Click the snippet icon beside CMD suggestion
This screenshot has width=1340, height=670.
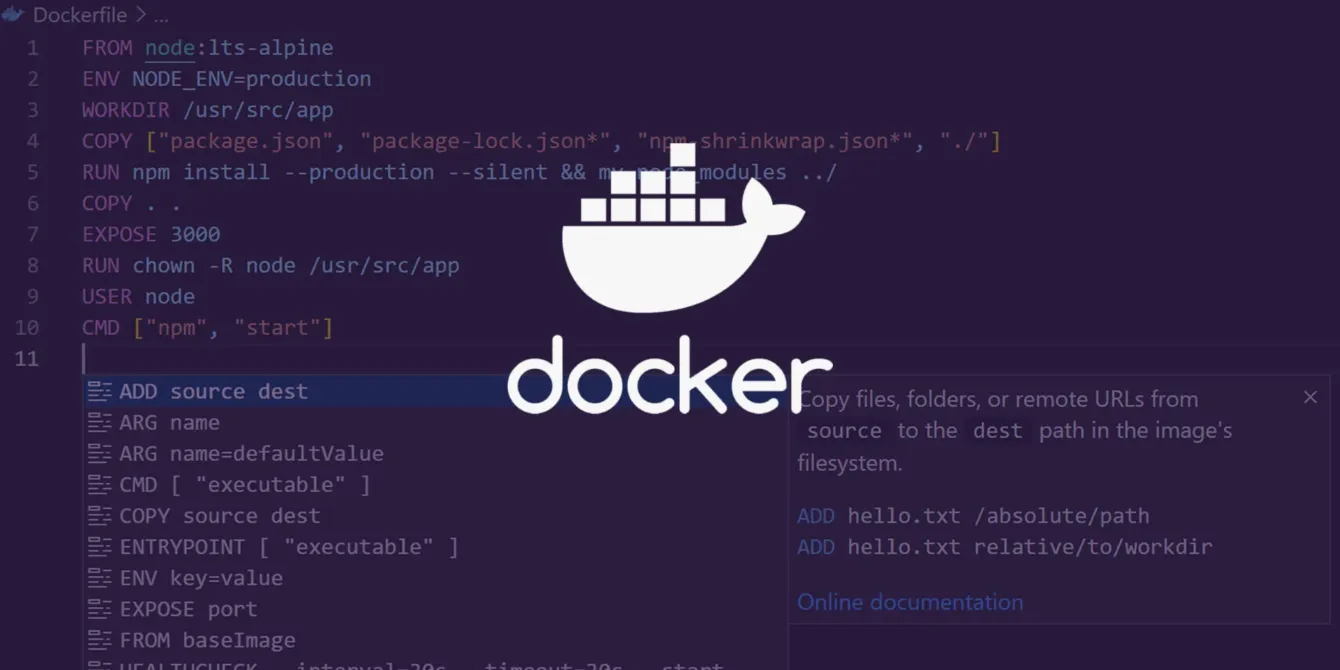(x=100, y=484)
